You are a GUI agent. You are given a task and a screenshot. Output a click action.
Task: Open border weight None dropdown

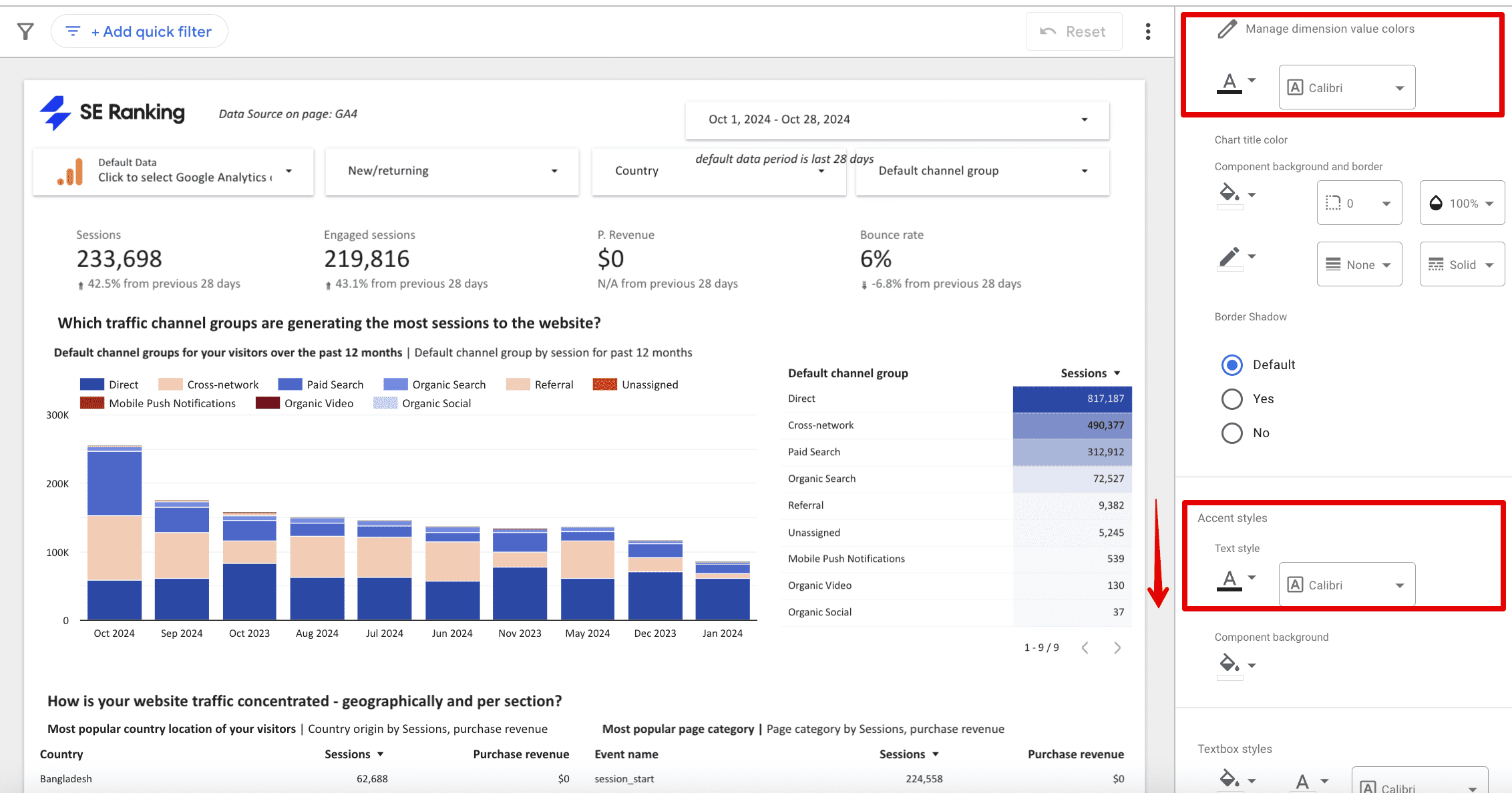coord(1359,264)
